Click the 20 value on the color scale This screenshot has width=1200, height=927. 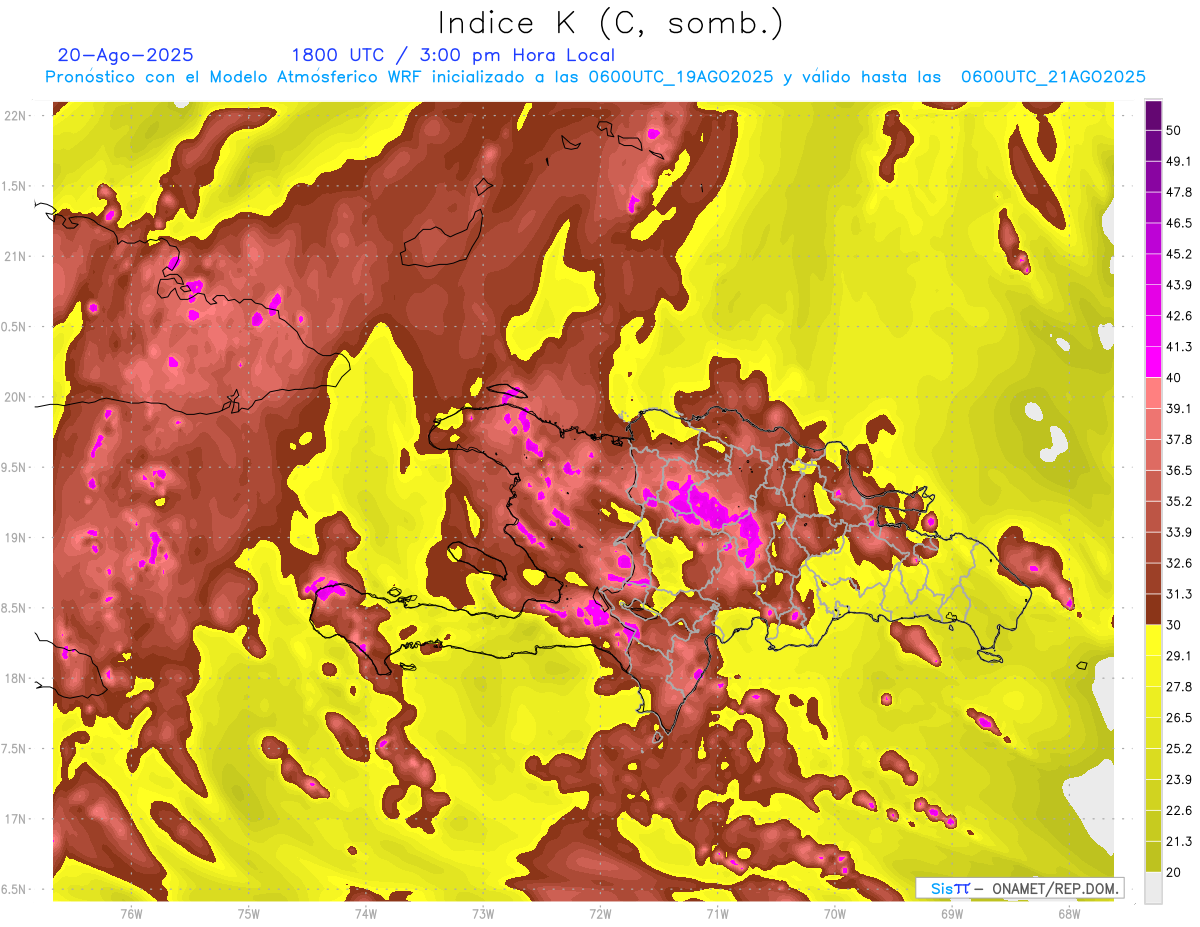pyautogui.click(x=1174, y=871)
